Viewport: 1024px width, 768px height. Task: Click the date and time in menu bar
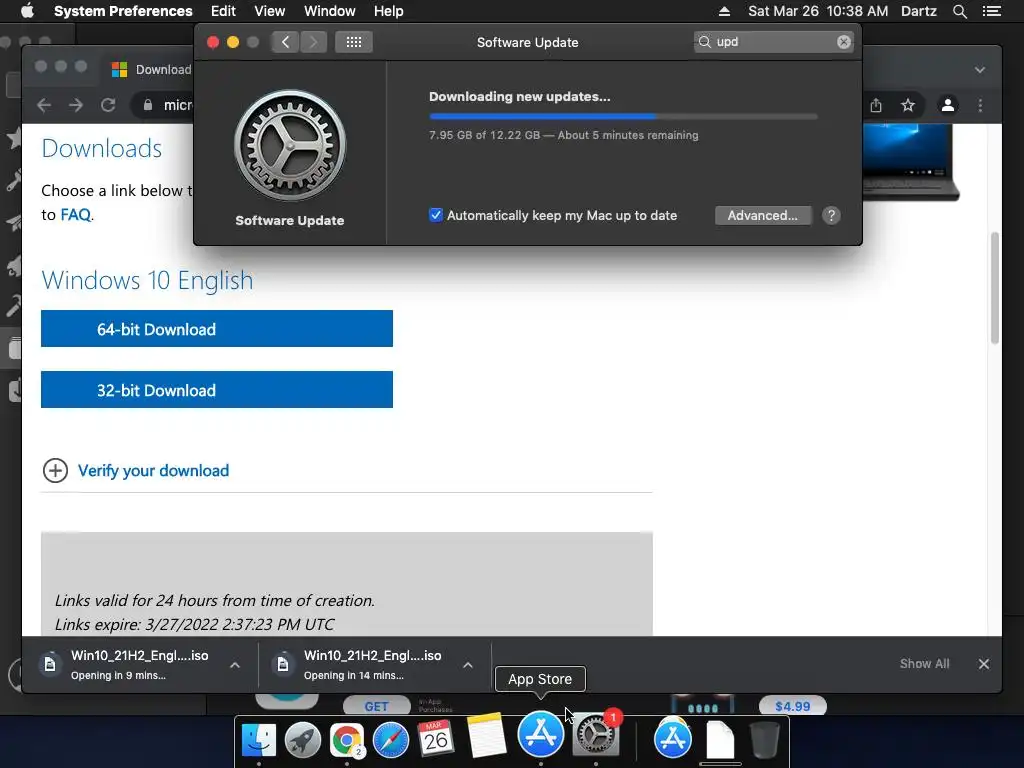tap(818, 11)
